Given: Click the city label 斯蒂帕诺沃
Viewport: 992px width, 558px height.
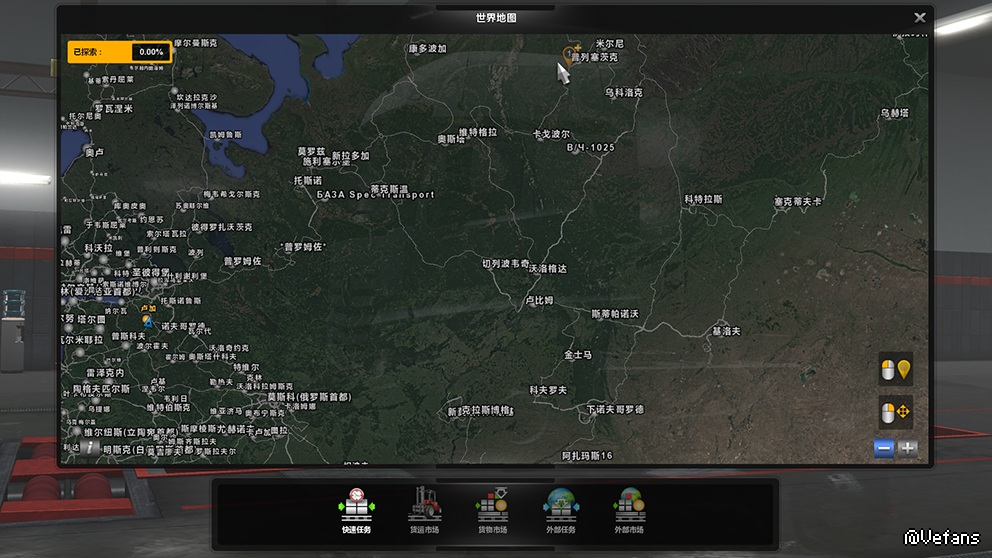Looking at the screenshot, I should click(x=615, y=314).
